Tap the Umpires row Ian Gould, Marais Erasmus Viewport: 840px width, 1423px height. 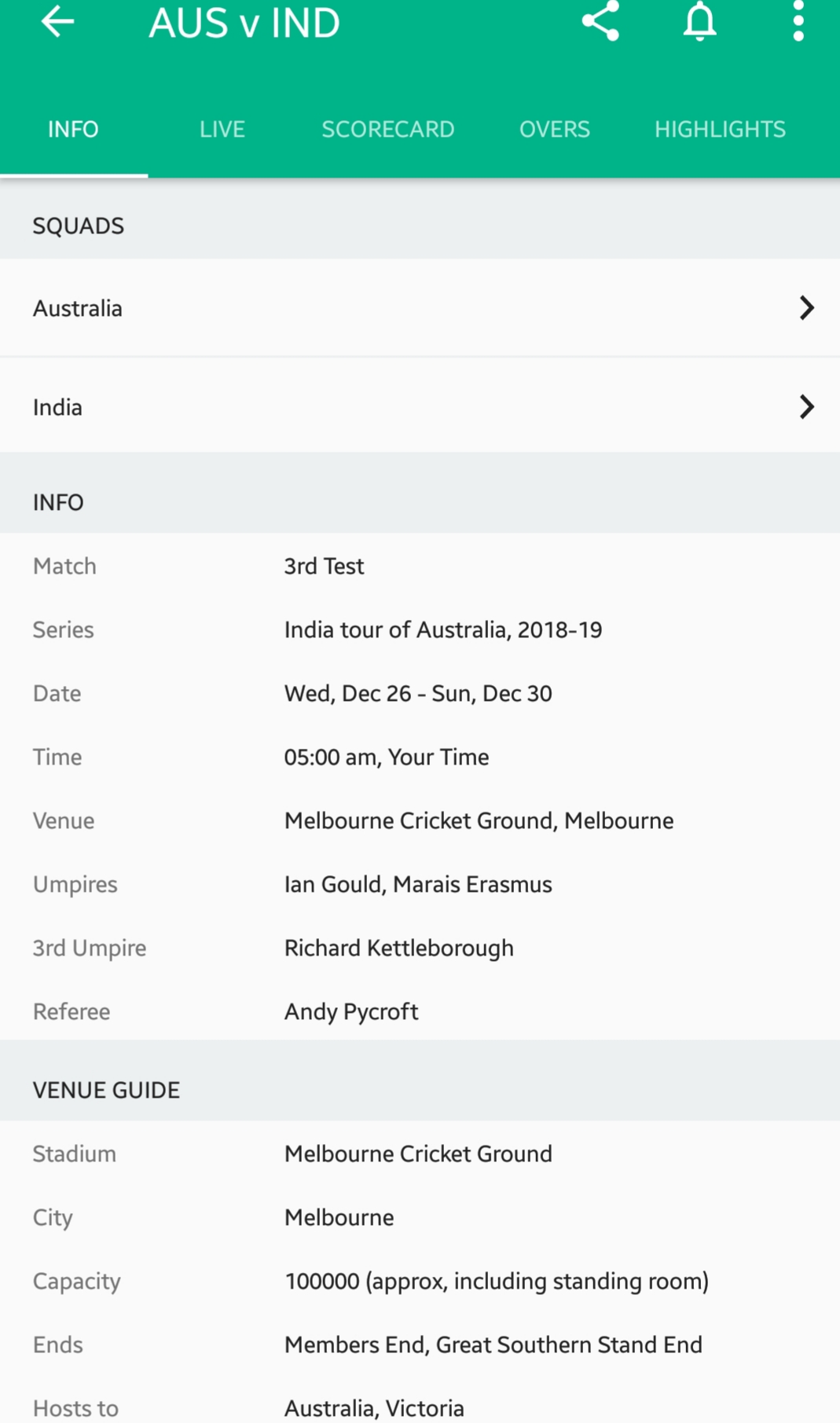coord(419,885)
